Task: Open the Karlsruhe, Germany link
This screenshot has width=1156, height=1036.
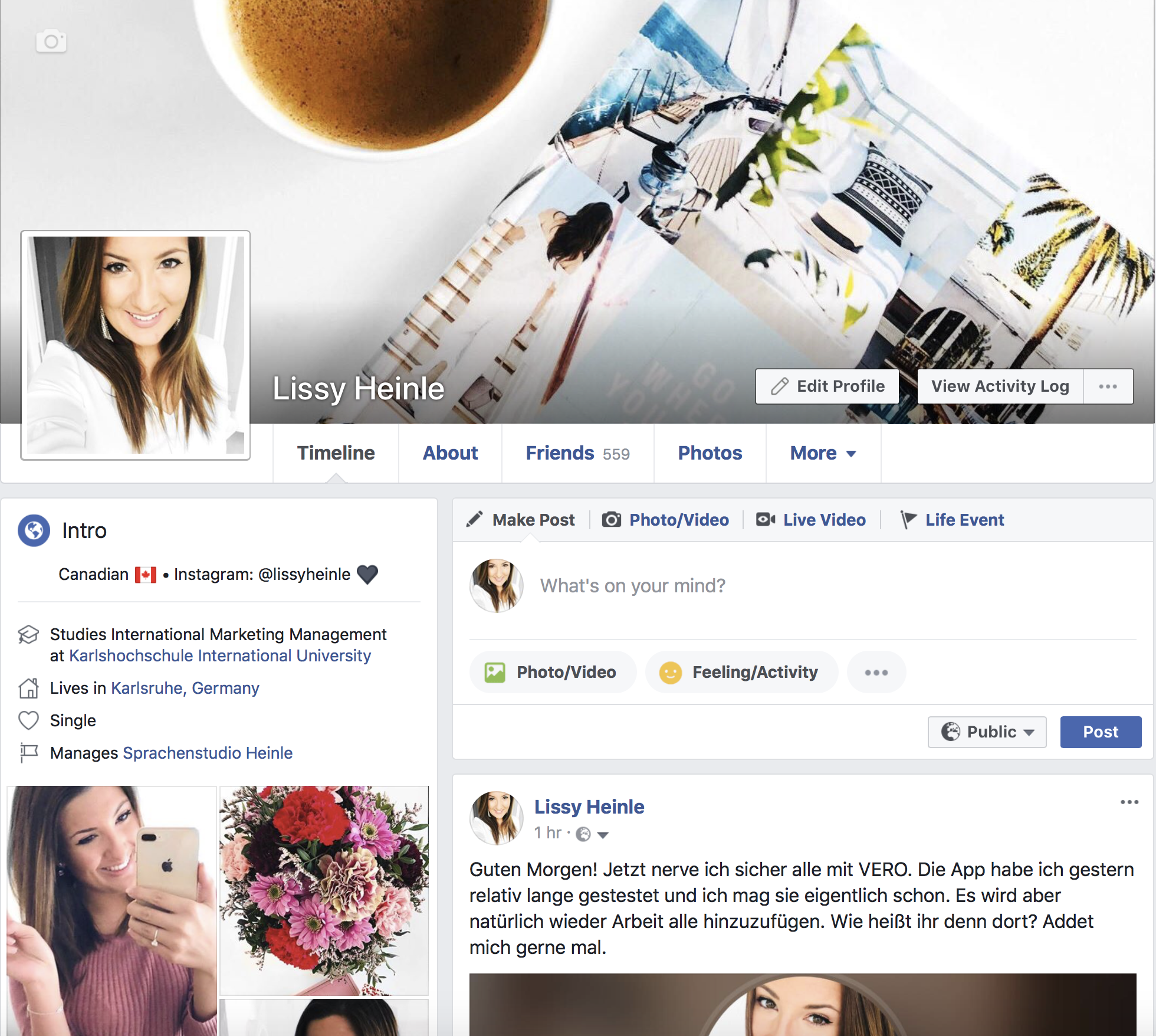Action: tap(185, 689)
